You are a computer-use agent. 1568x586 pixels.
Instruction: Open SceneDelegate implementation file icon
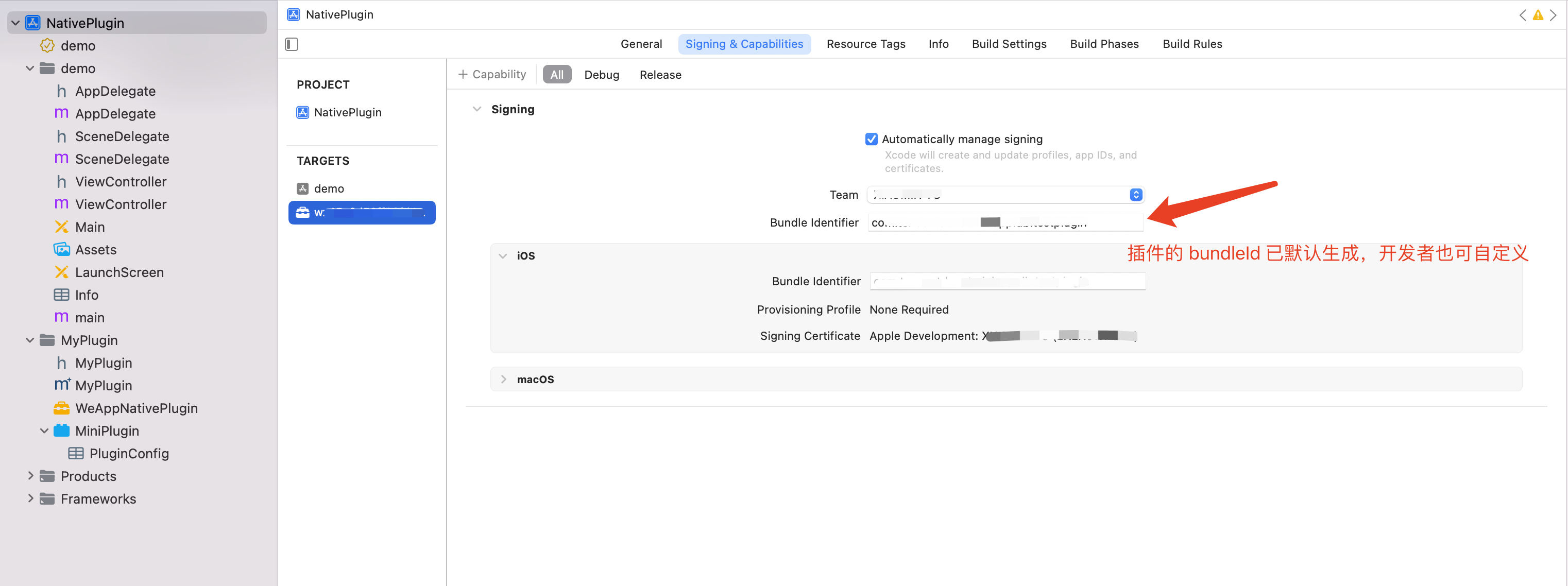(61, 159)
